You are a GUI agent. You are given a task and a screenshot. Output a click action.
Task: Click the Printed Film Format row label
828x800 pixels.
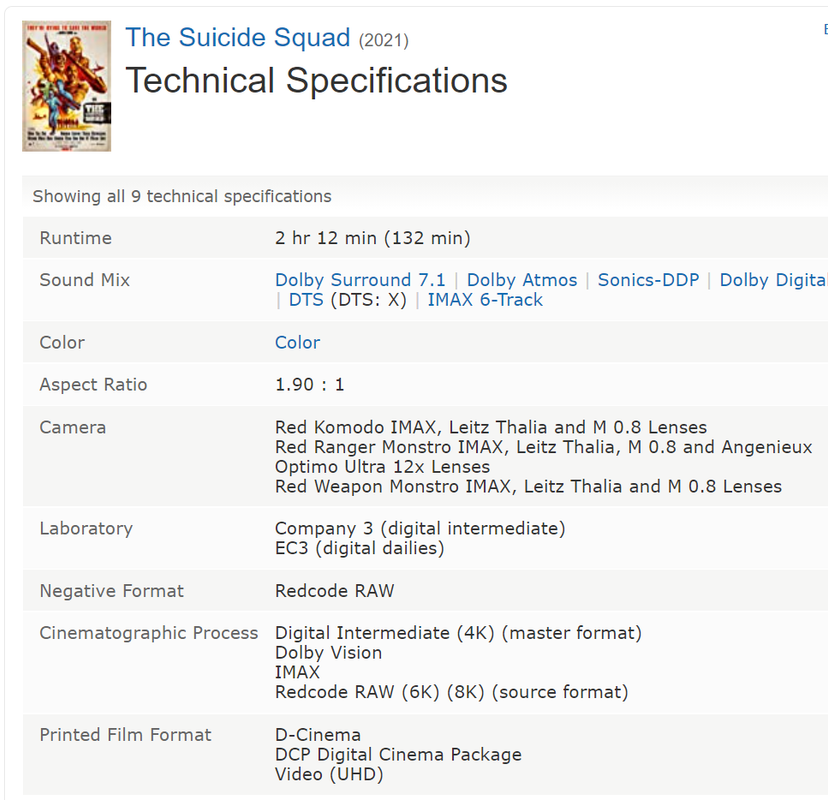click(125, 735)
